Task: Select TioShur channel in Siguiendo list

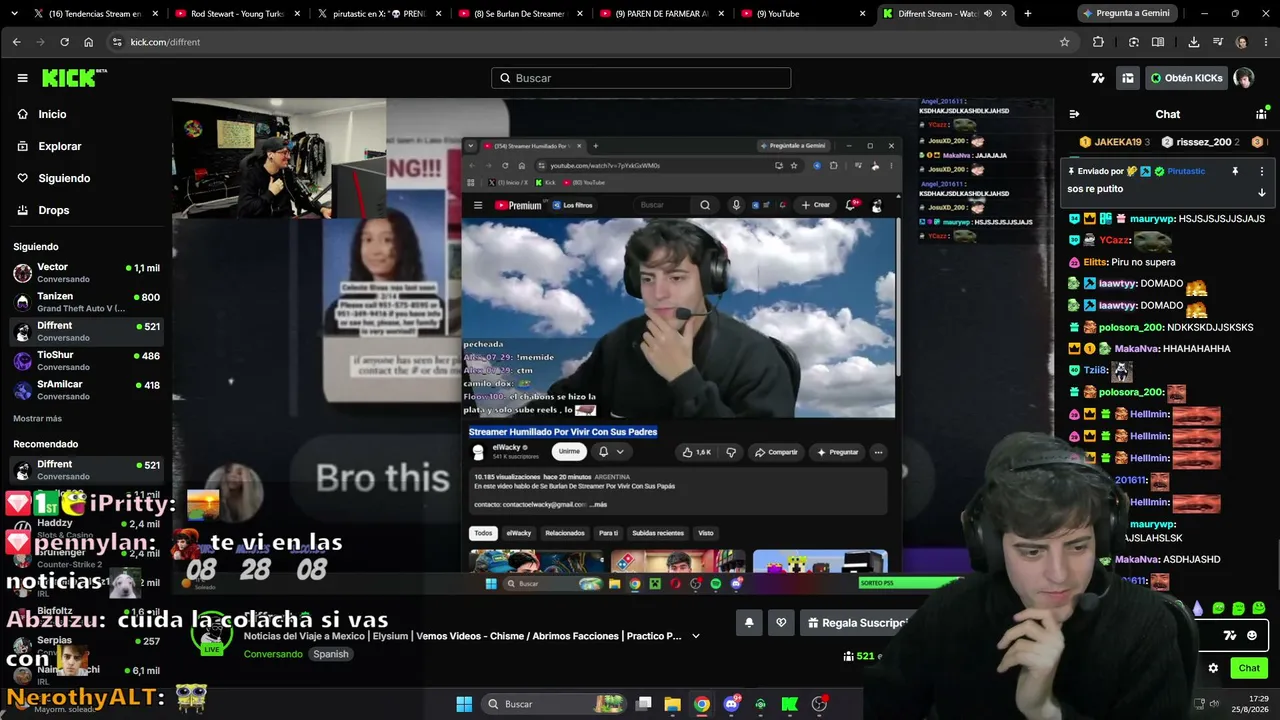Action: click(x=86, y=360)
